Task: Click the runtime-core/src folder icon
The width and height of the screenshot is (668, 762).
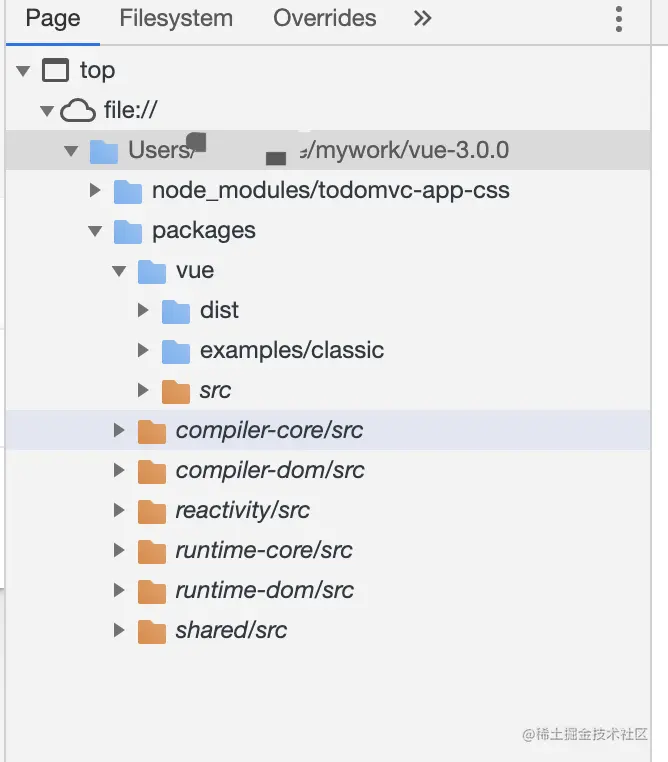Action: click(152, 551)
